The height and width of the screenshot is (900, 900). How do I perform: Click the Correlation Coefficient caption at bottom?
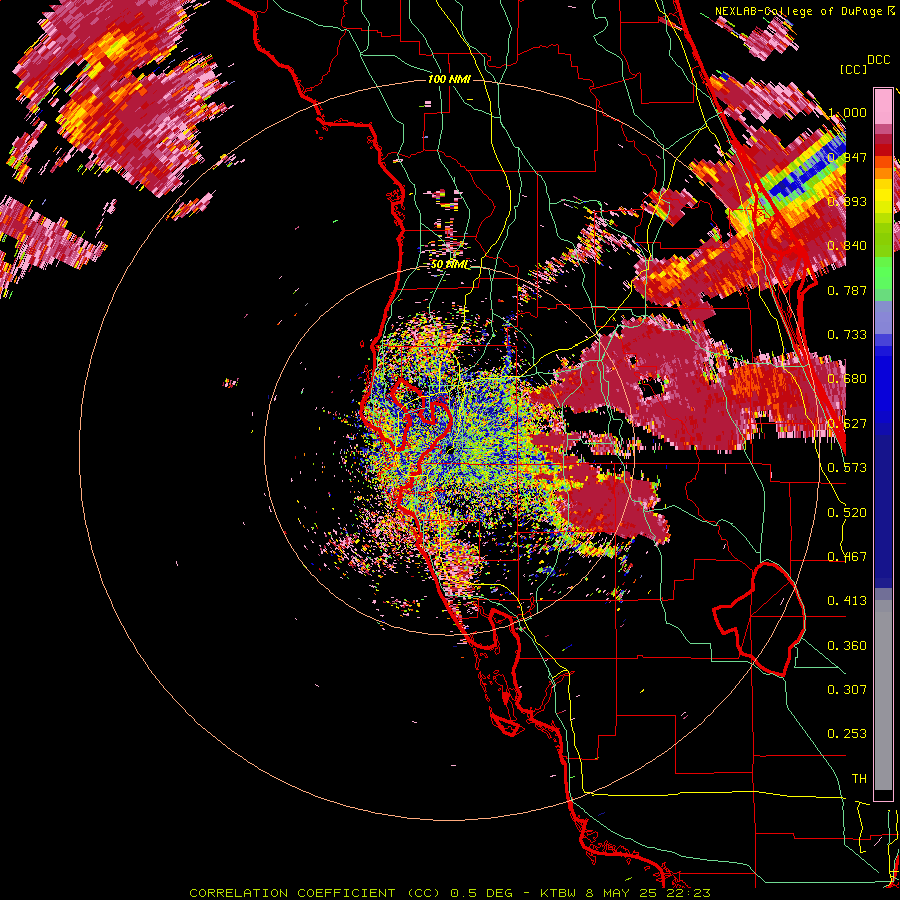coord(450,893)
